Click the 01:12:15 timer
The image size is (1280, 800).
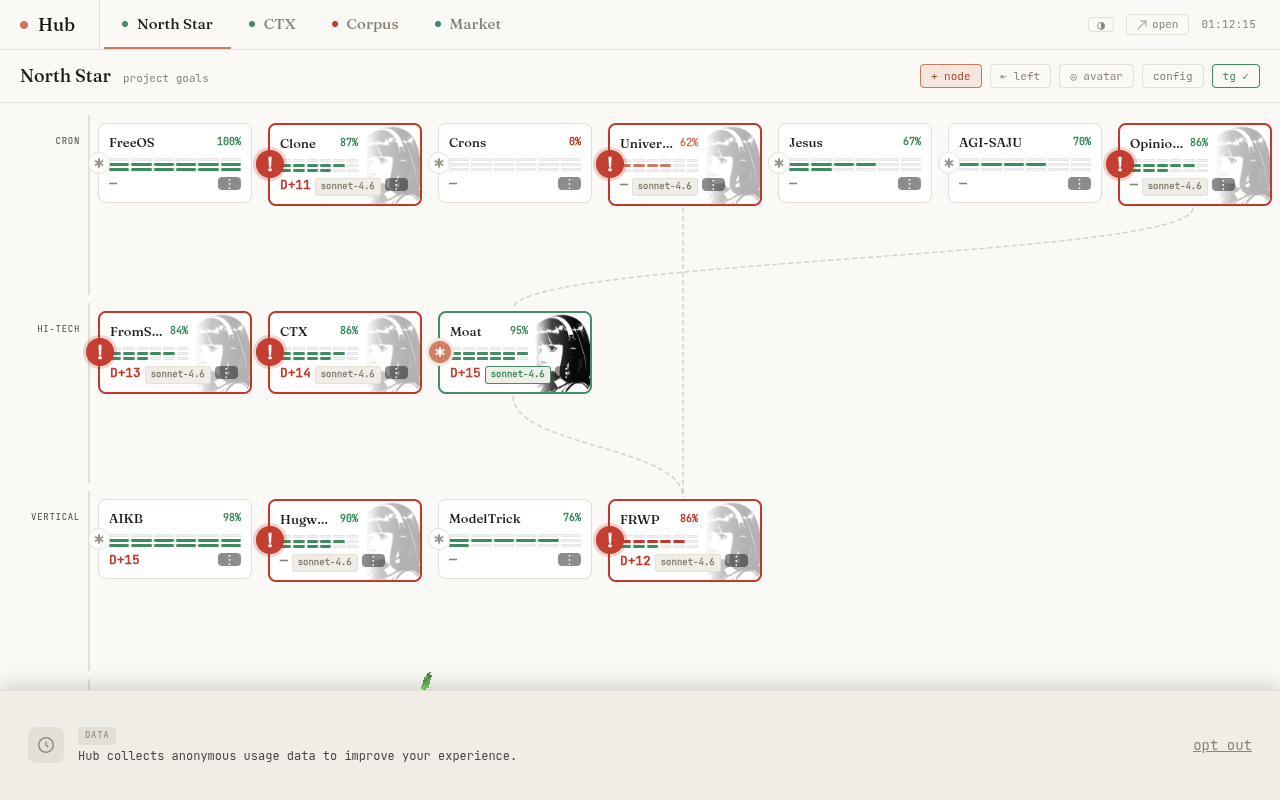coord(1228,25)
